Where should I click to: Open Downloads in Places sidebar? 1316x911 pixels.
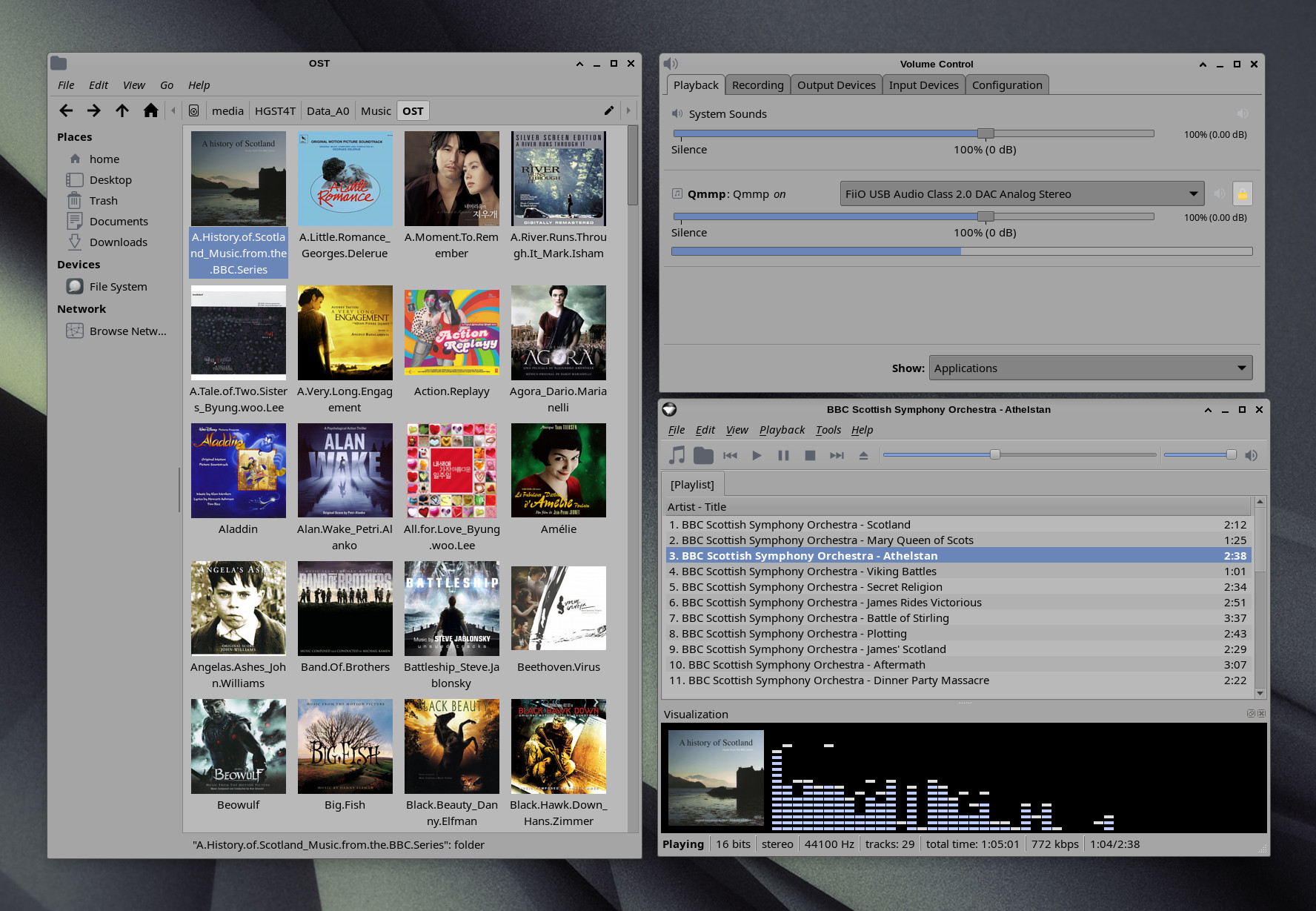click(x=119, y=242)
